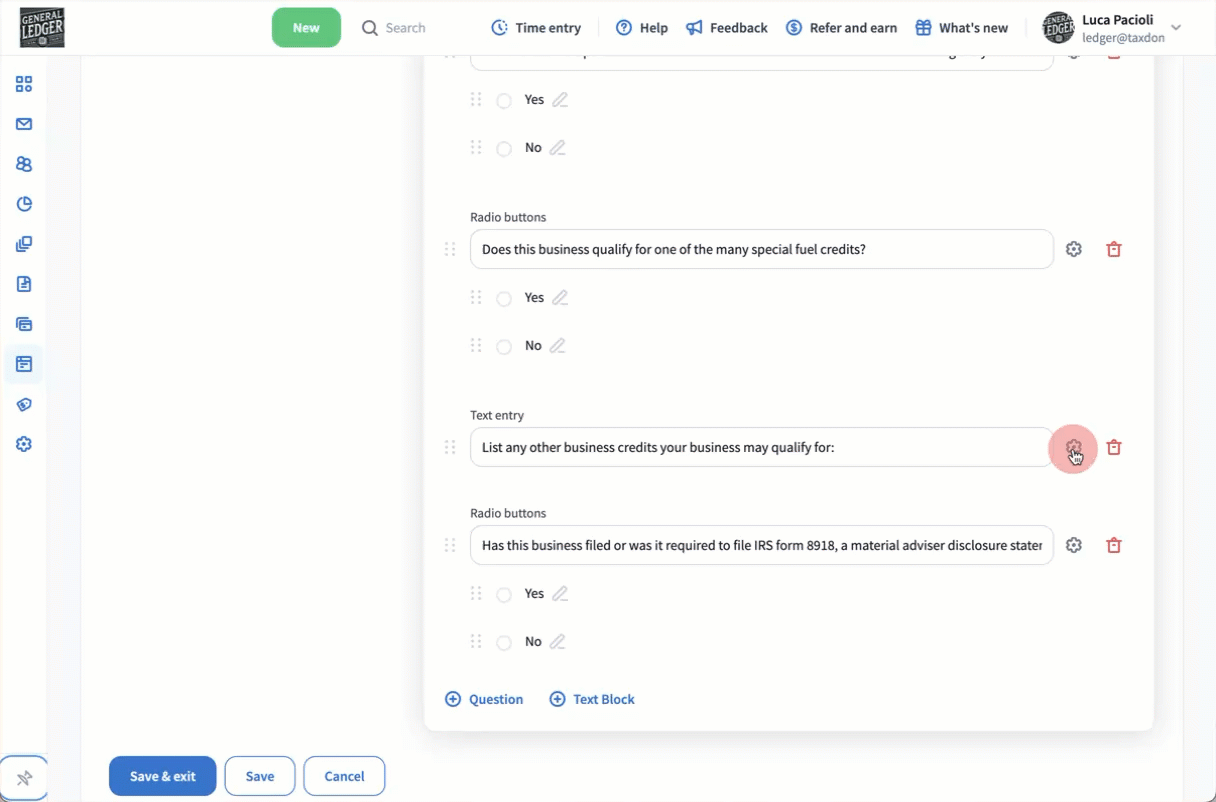Open settings gear for IRS form 8918 question
Screen dimensions: 1216x802
pos(1073,546)
